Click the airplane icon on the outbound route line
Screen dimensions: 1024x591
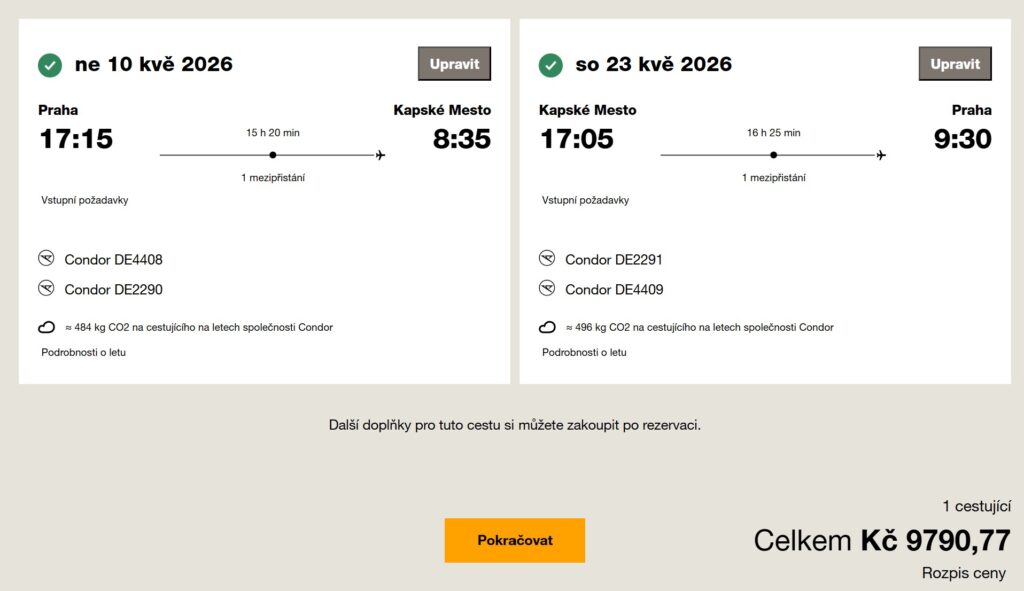coord(380,155)
